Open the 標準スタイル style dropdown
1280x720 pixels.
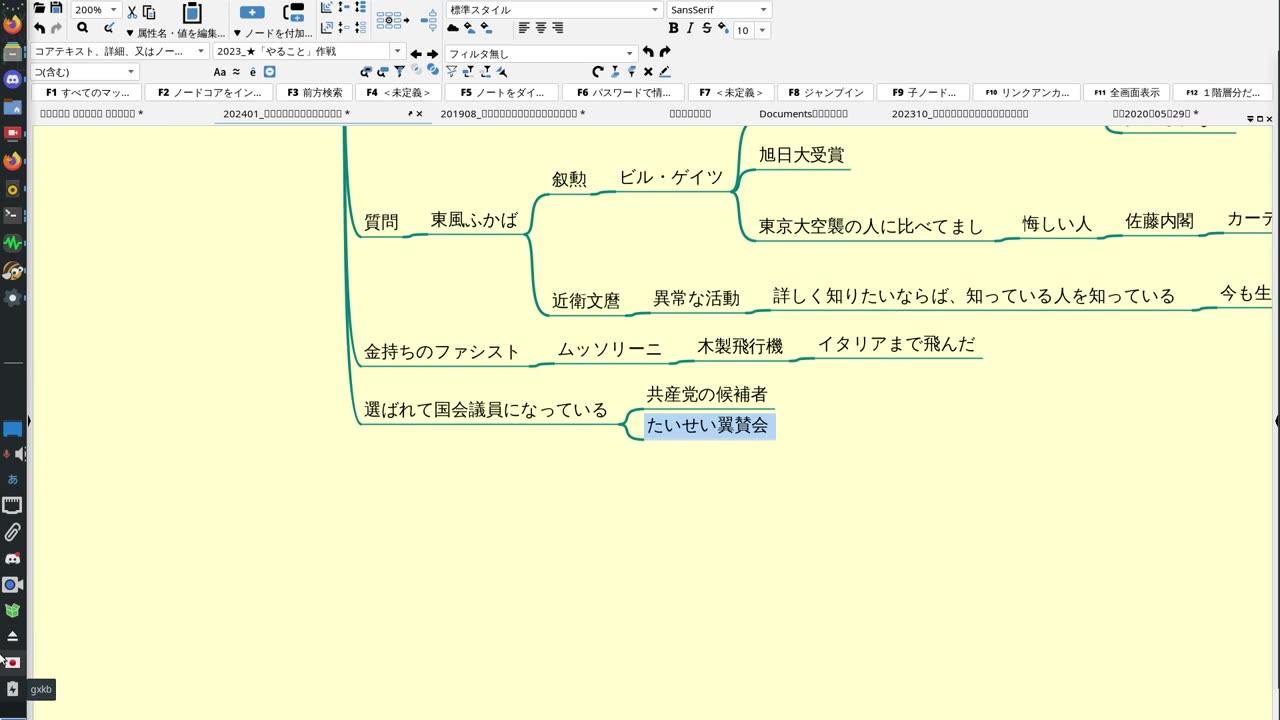(655, 10)
